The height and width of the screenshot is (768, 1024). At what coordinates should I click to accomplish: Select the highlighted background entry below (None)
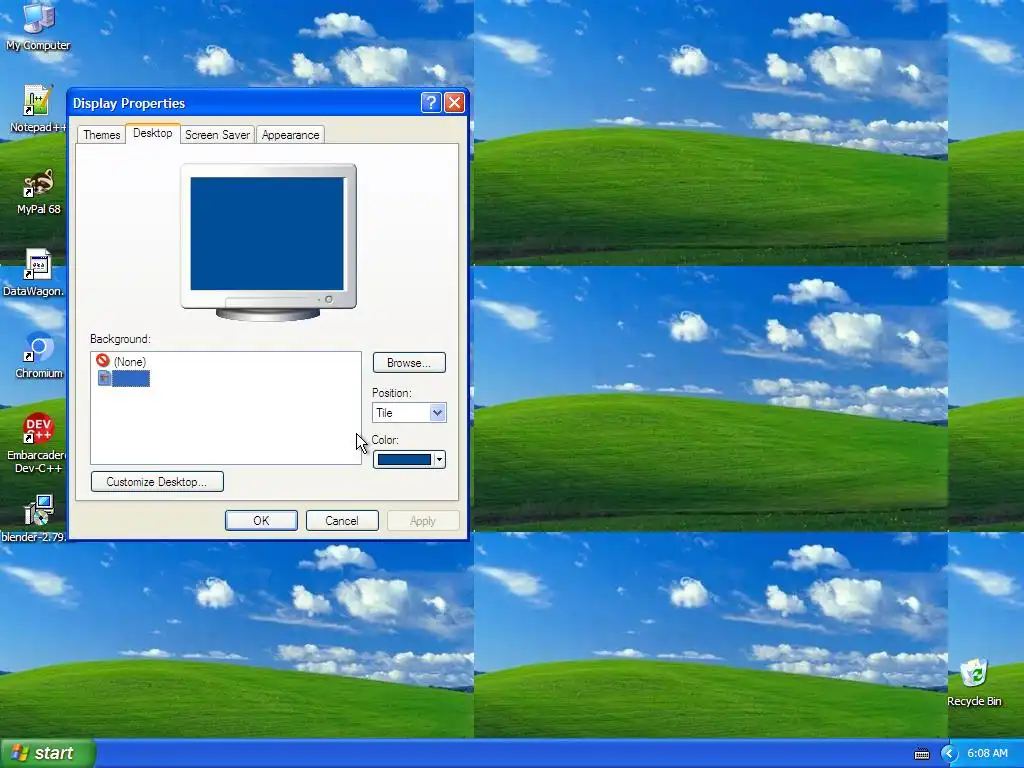point(123,378)
